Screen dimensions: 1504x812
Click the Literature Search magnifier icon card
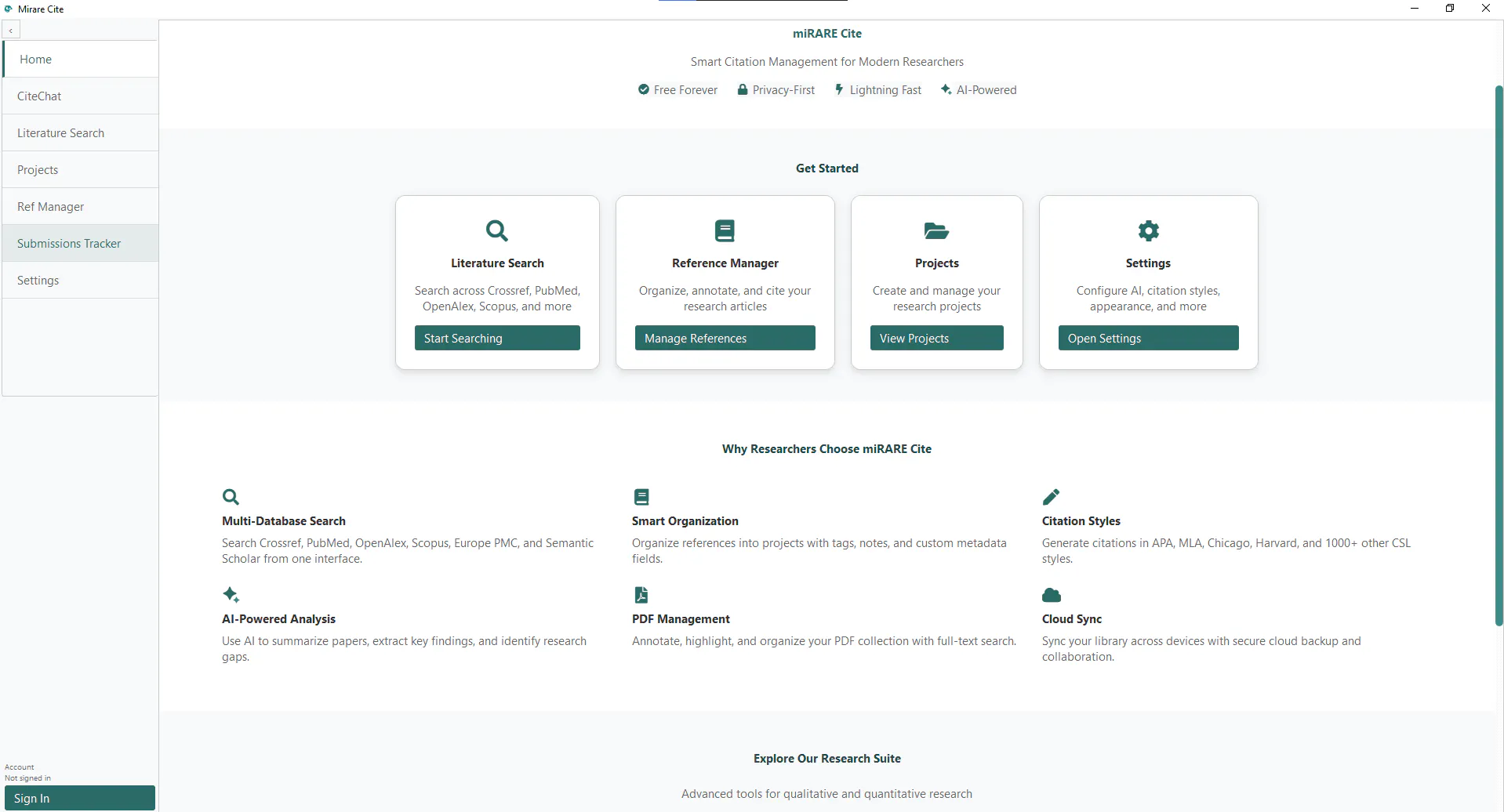497,230
